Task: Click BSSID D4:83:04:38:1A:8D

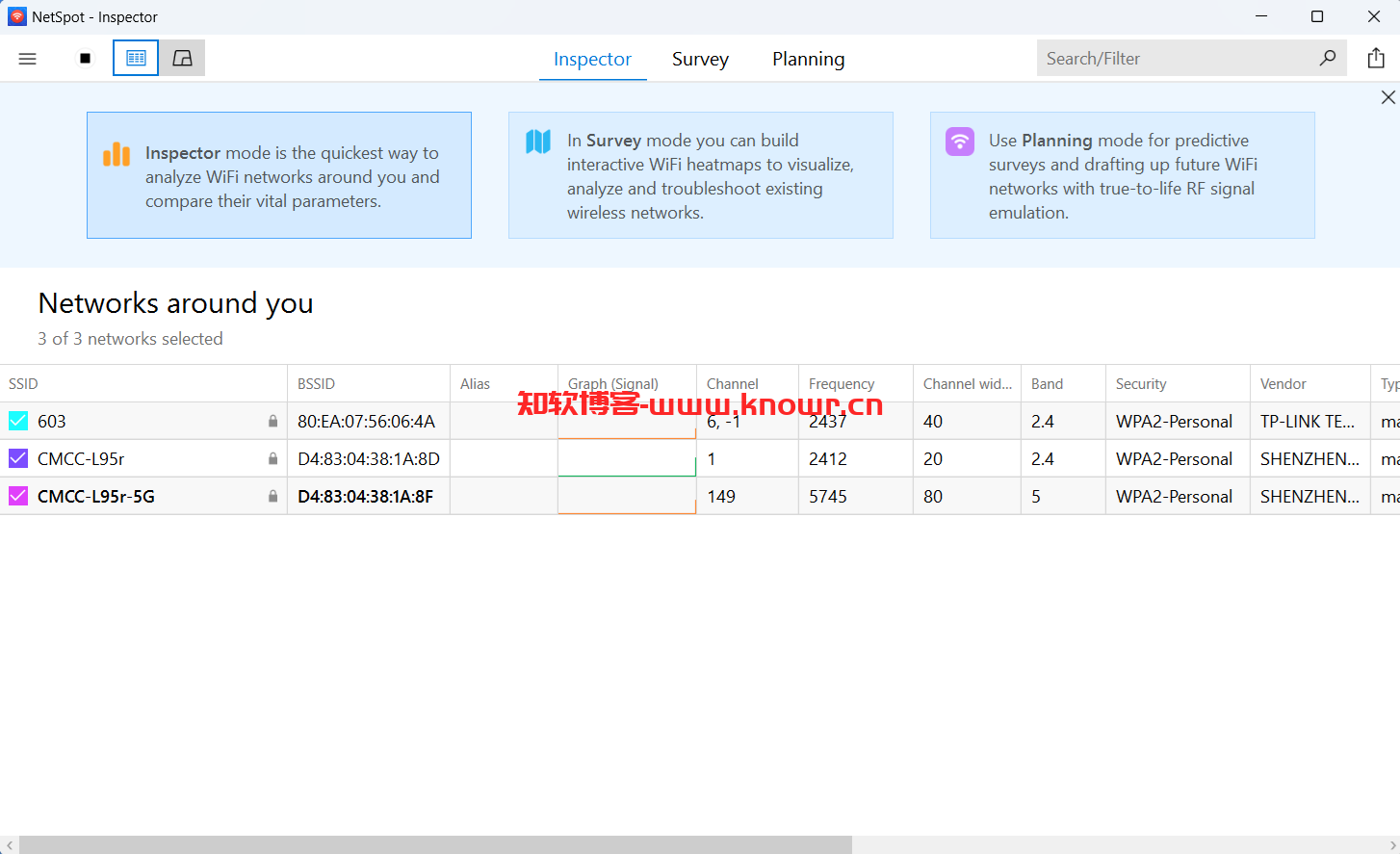Action: [x=369, y=458]
